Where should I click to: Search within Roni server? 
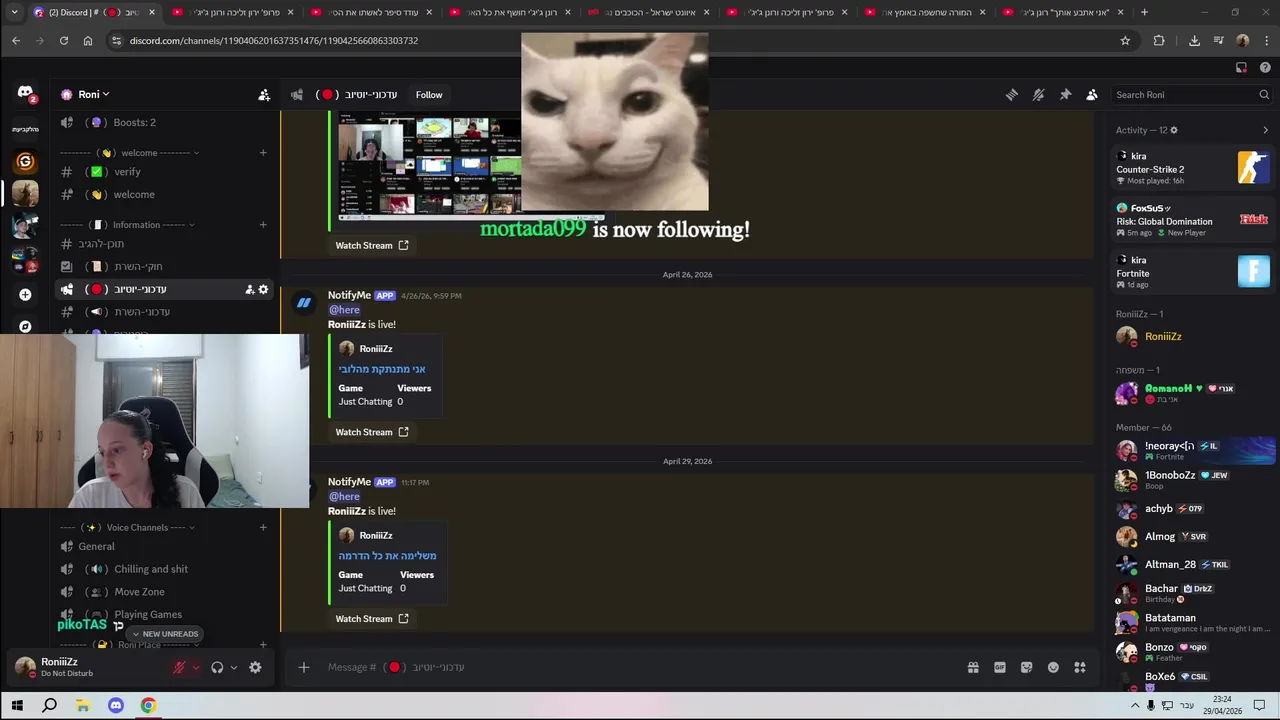[x=1191, y=95]
